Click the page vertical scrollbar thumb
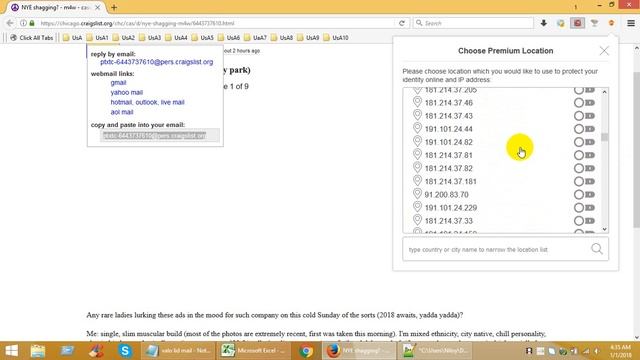The image size is (640, 360). 637,150
